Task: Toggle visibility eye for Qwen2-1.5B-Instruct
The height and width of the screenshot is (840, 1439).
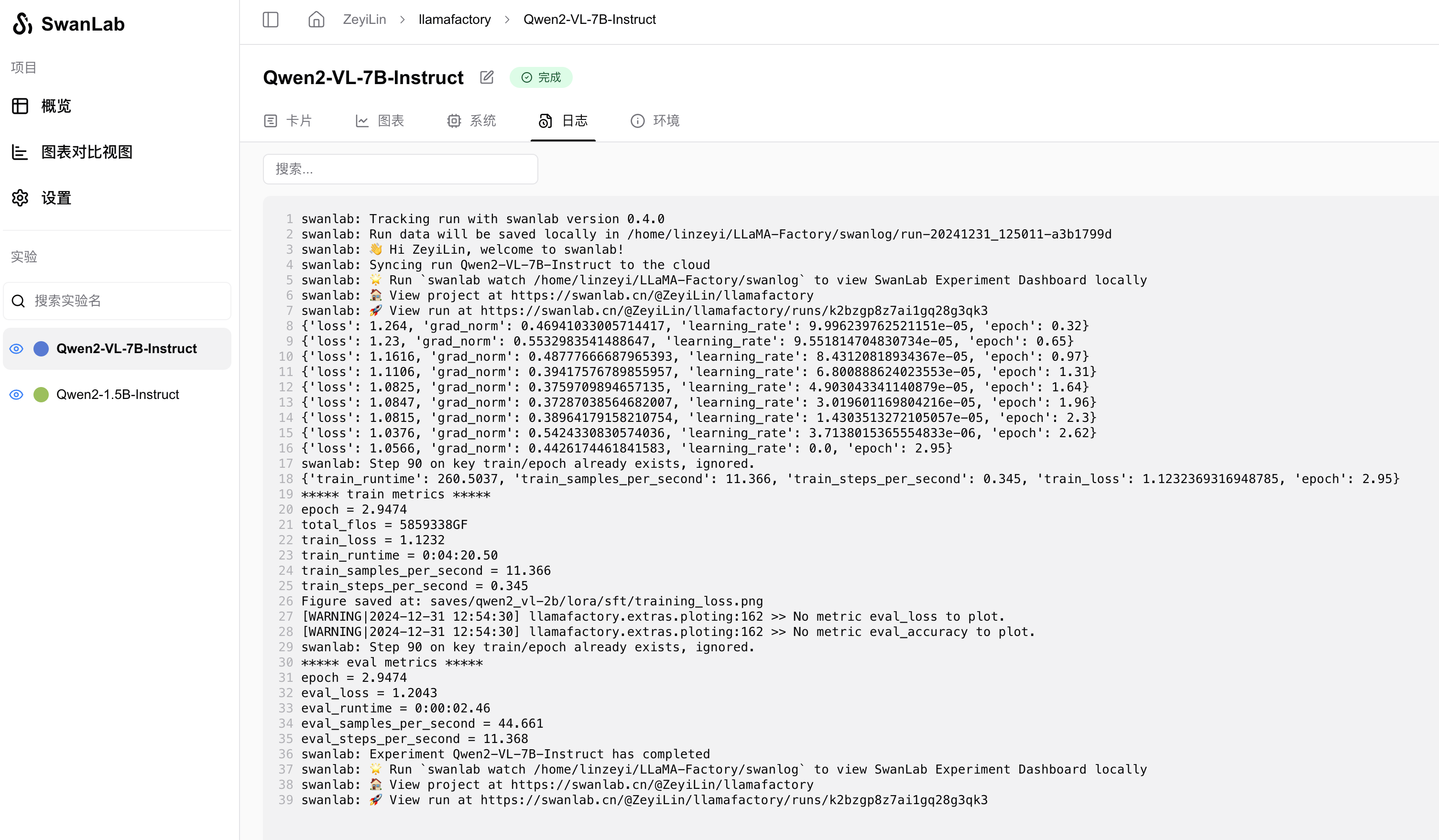Action: coord(17,394)
